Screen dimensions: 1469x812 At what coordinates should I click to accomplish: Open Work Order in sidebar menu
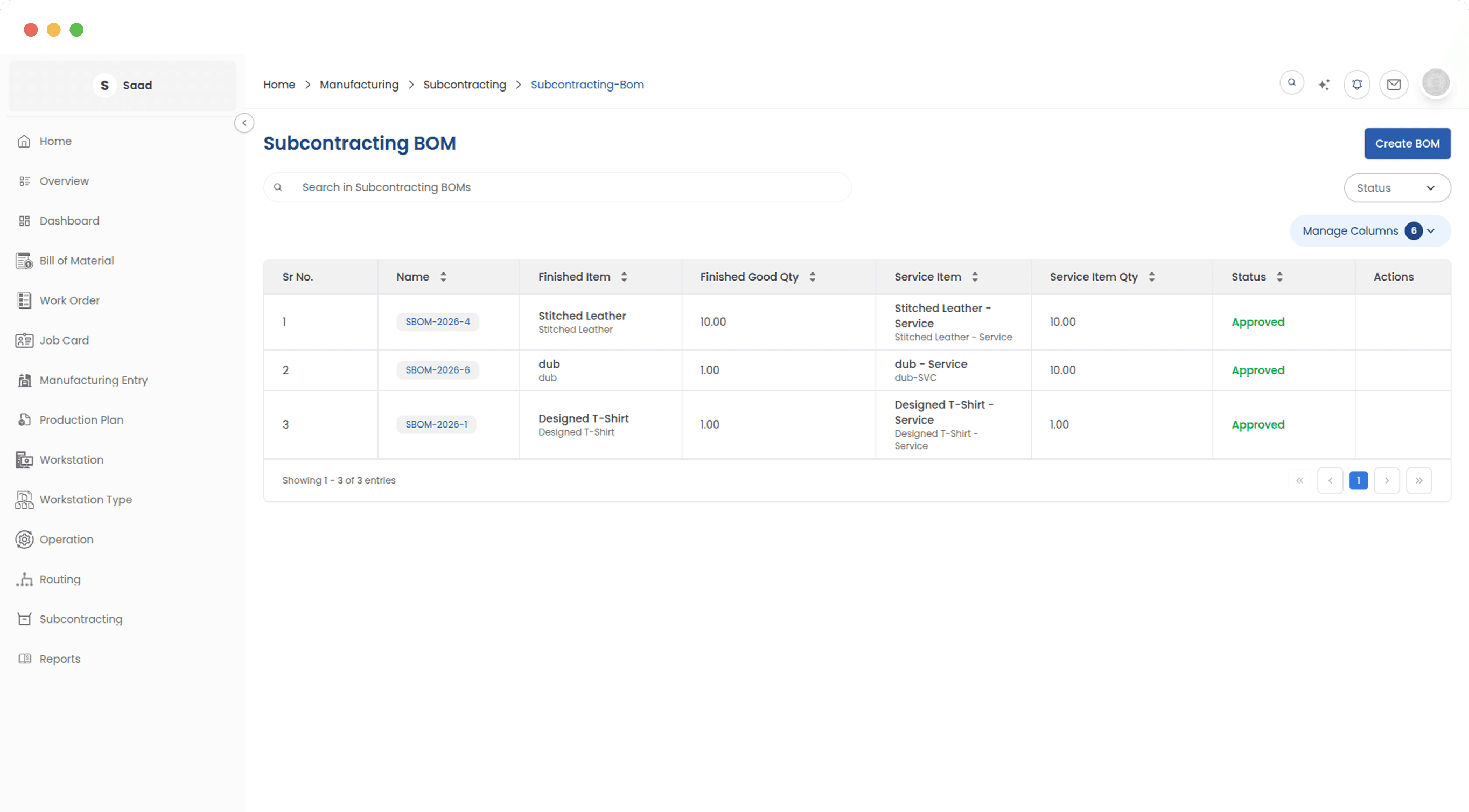[x=69, y=300]
